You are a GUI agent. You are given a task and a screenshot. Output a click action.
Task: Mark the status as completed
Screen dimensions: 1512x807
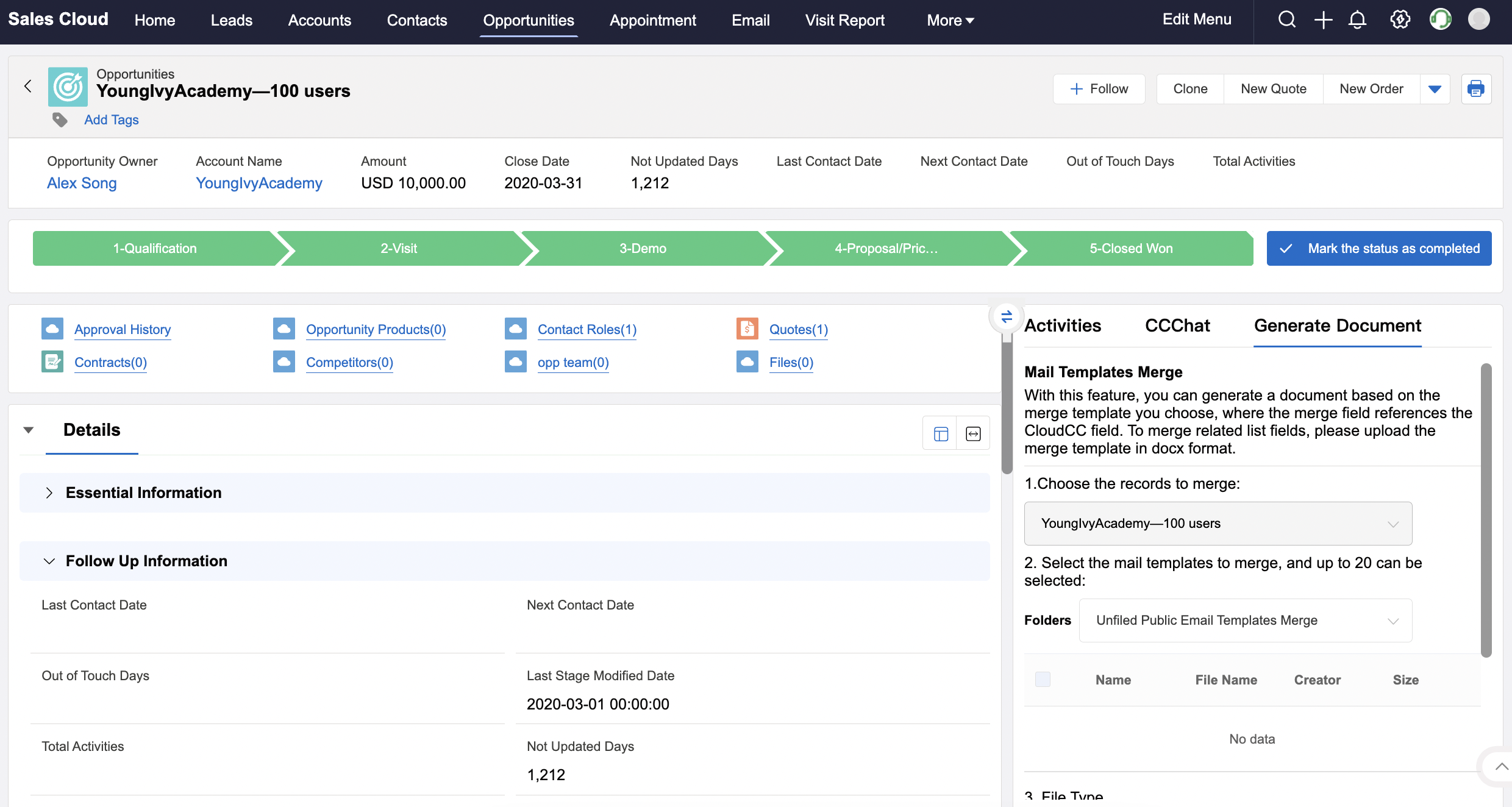point(1378,248)
